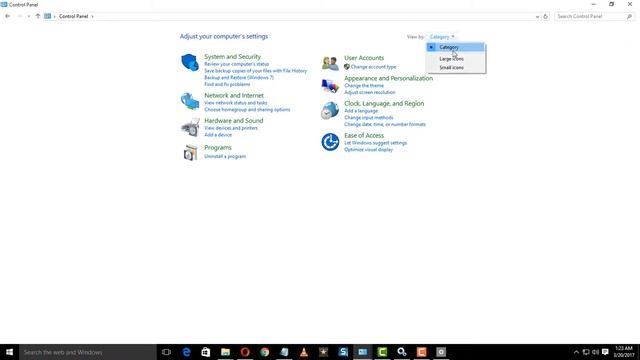The image size is (640, 360).
Task: Select Small icons view option
Action: (456, 68)
